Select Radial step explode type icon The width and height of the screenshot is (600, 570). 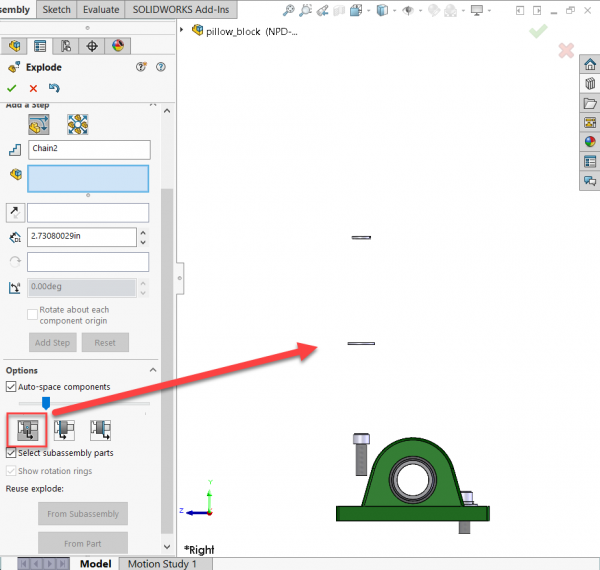(x=78, y=124)
